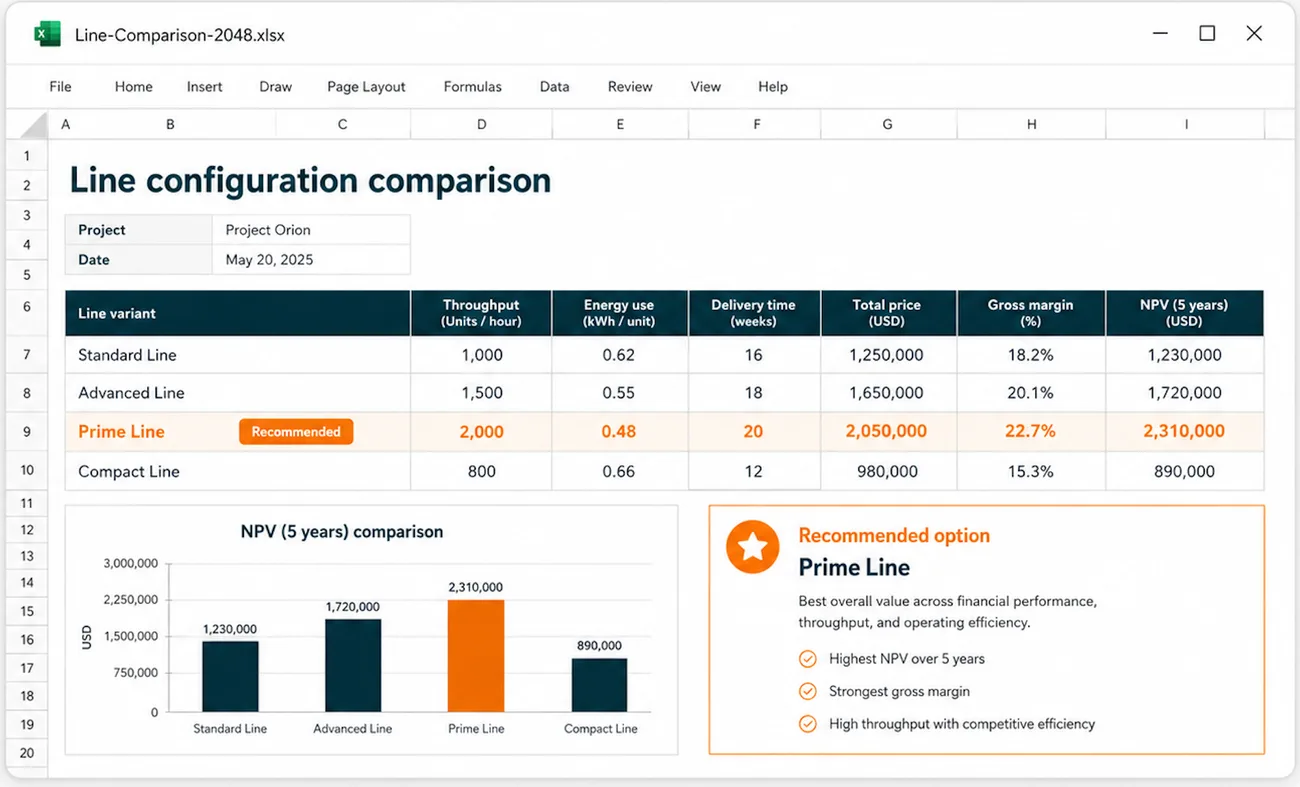The width and height of the screenshot is (1300, 787).
Task: Click the orange Prime Line bar in the chart
Action: (x=476, y=656)
